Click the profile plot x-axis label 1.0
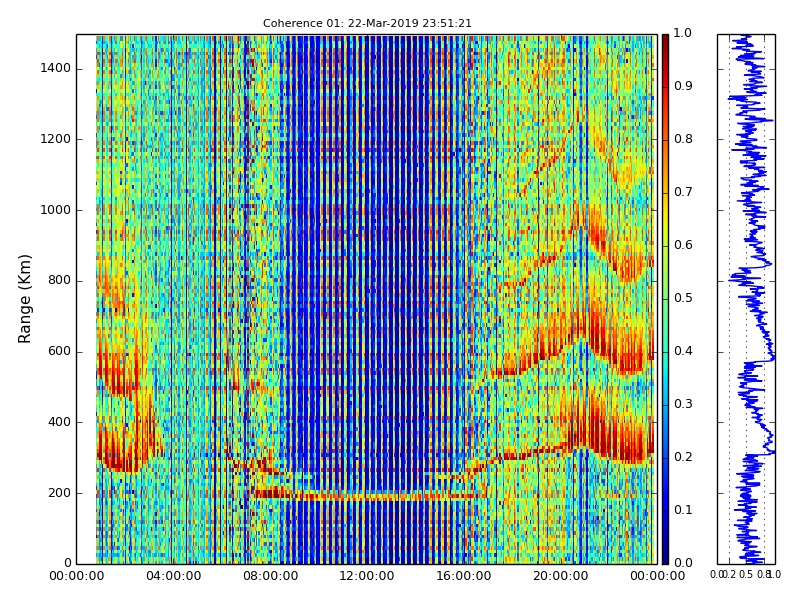This screenshot has width=800, height=600. pyautogui.click(x=774, y=575)
